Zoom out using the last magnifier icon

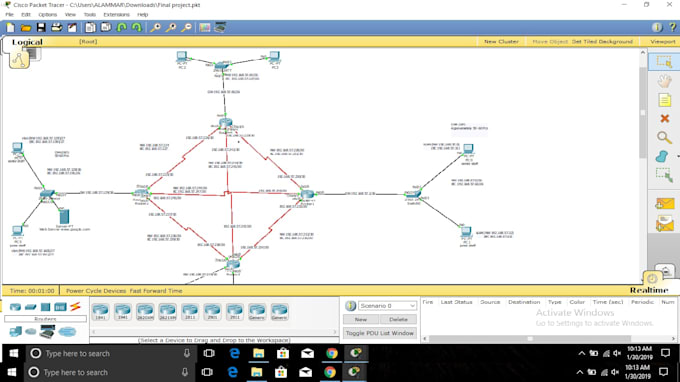coord(186,28)
